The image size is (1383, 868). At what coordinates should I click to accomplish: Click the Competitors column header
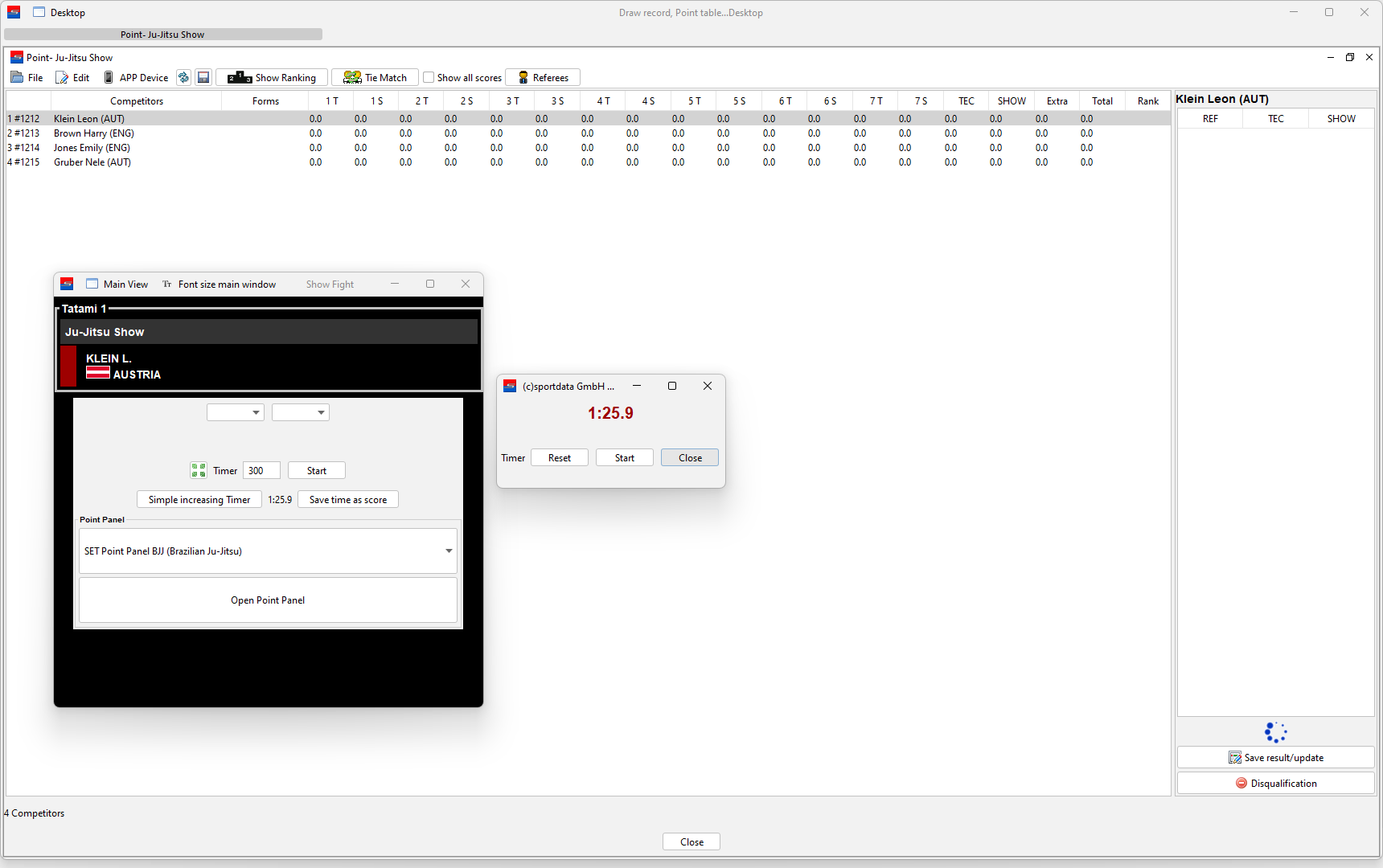[137, 100]
